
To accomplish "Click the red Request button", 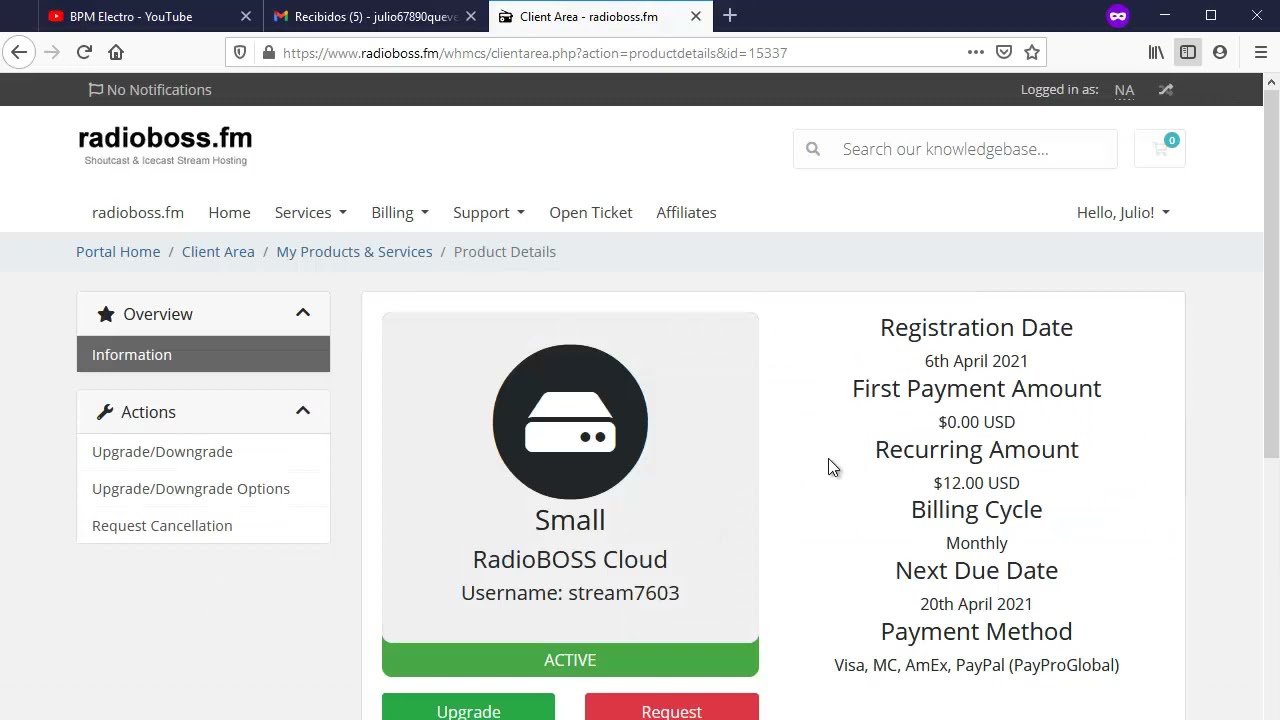I will click(672, 707).
